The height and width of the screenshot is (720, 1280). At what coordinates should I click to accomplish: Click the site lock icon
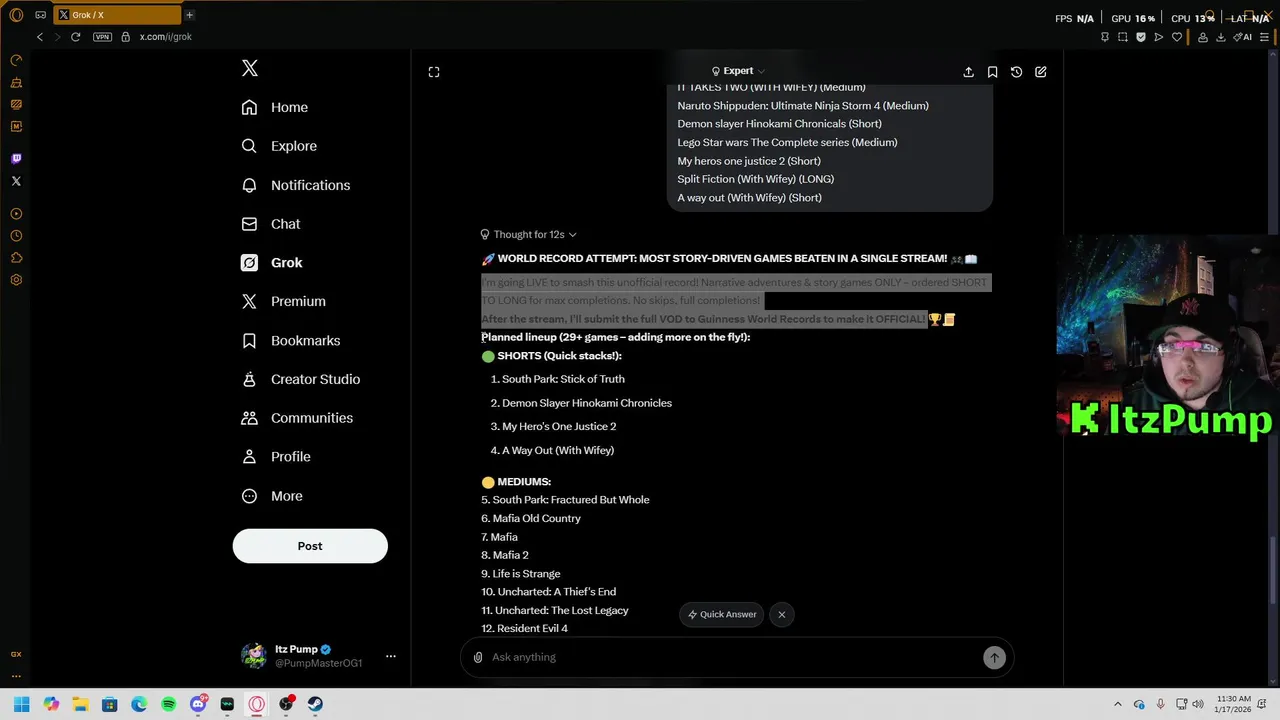[125, 37]
